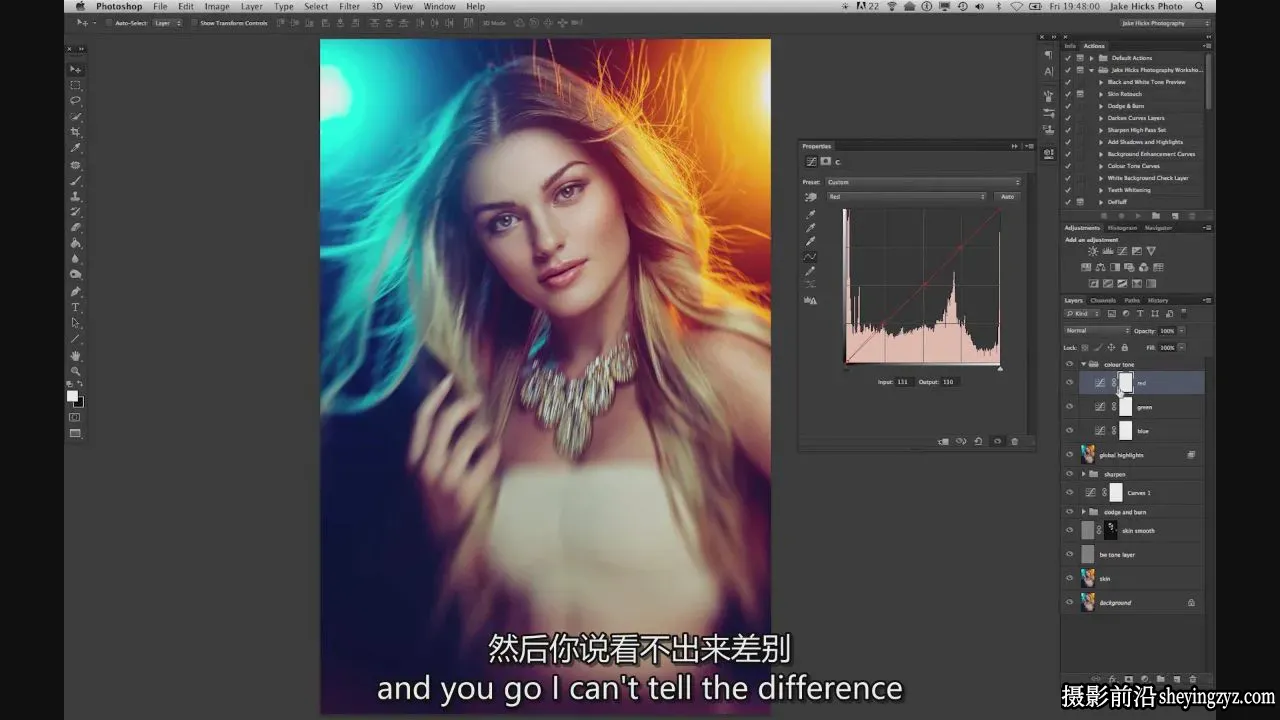Image resolution: width=1280 pixels, height=720 pixels.
Task: Click the white point slider under the curve
Action: click(999, 369)
